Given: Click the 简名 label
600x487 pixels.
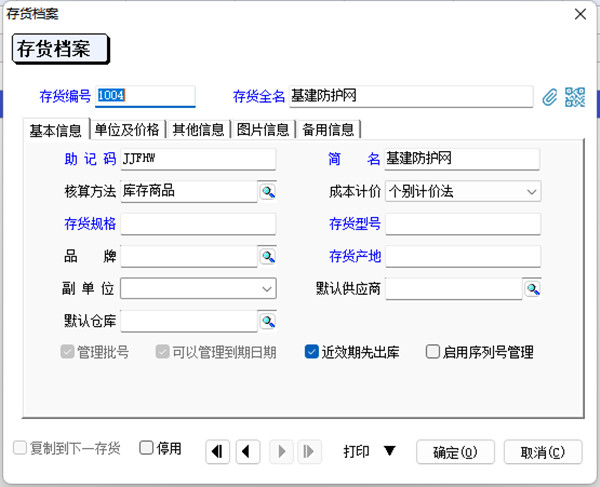Looking at the screenshot, I should click(x=354, y=159).
